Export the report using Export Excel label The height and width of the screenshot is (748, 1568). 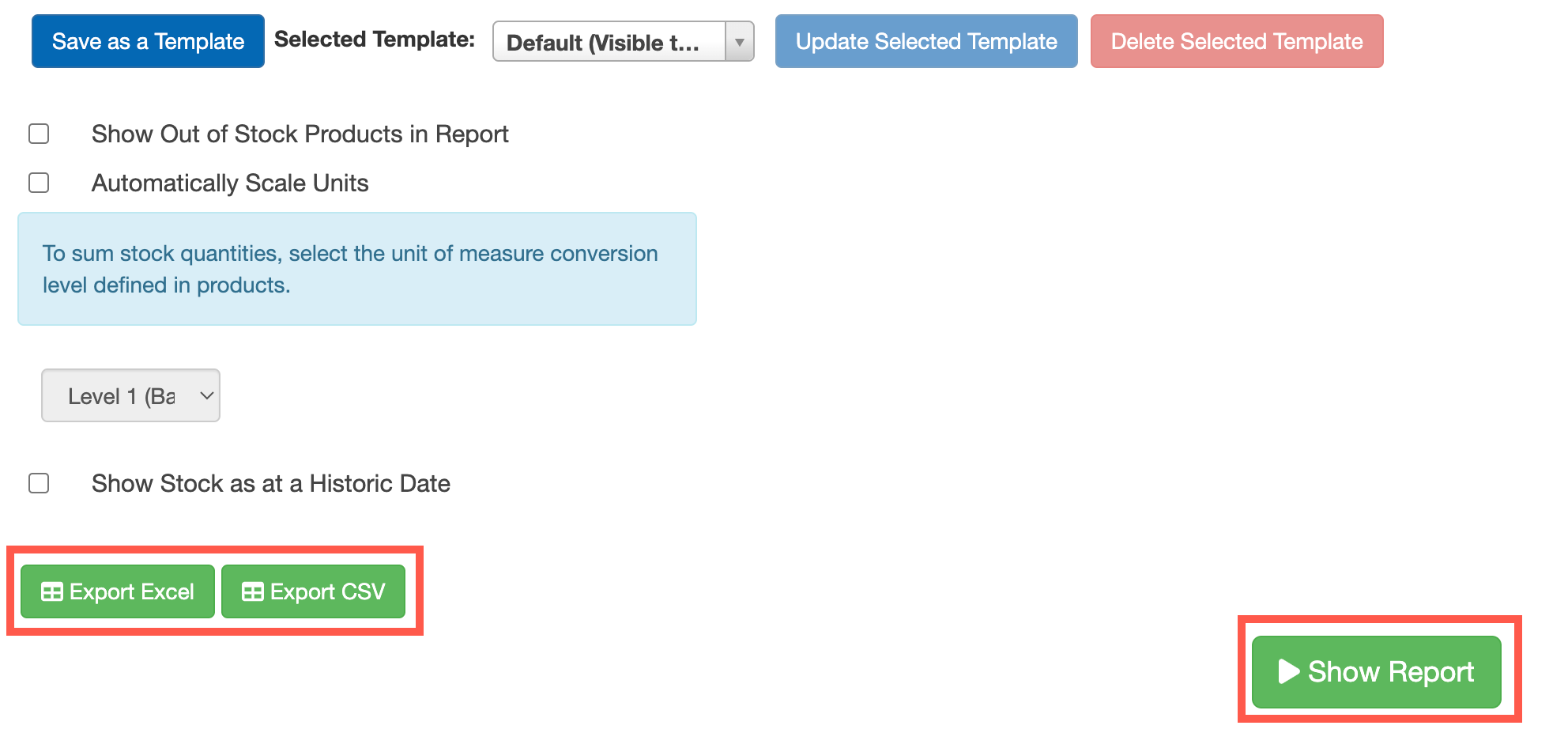pos(132,592)
